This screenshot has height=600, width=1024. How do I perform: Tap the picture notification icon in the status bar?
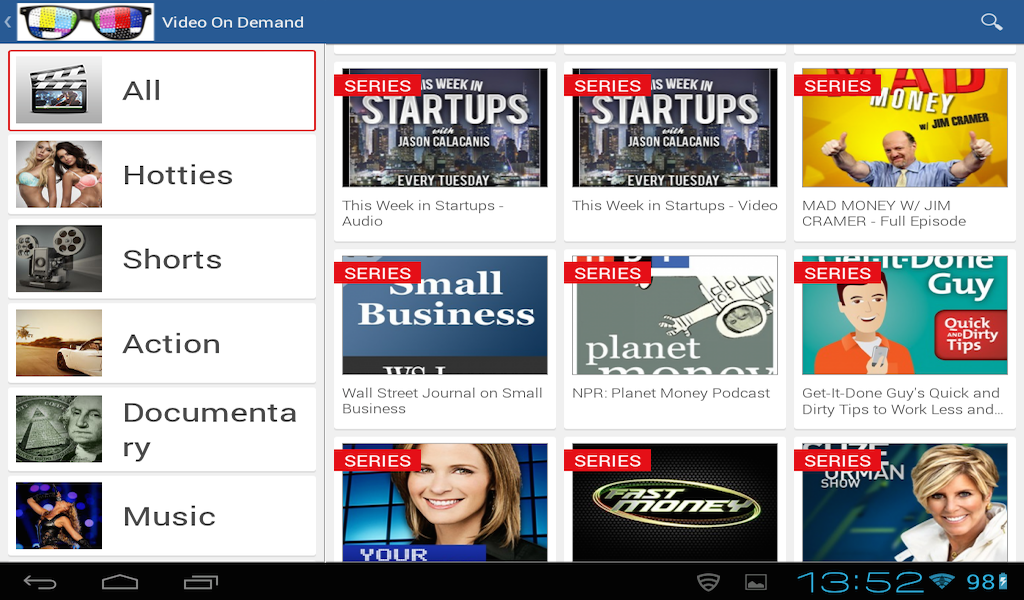756,582
